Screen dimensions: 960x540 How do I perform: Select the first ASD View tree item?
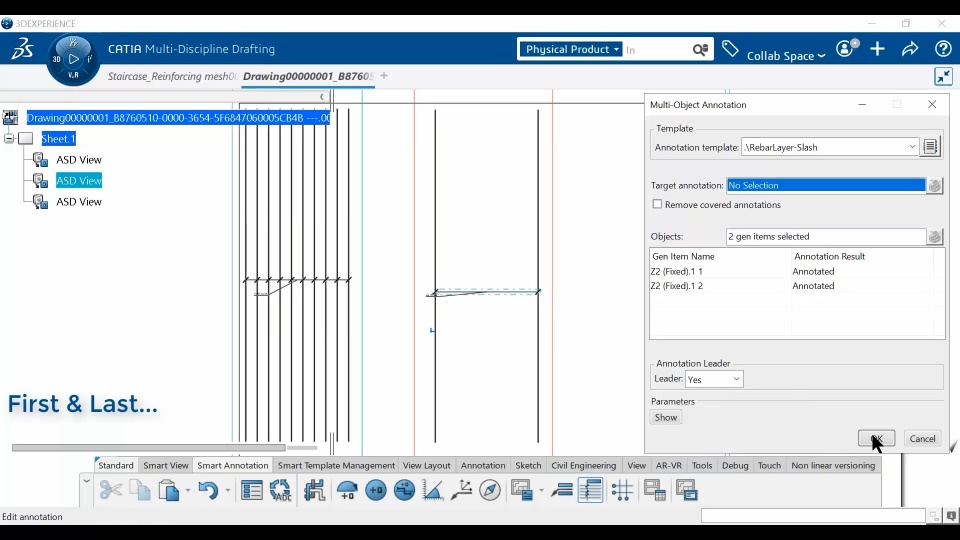[79, 160]
